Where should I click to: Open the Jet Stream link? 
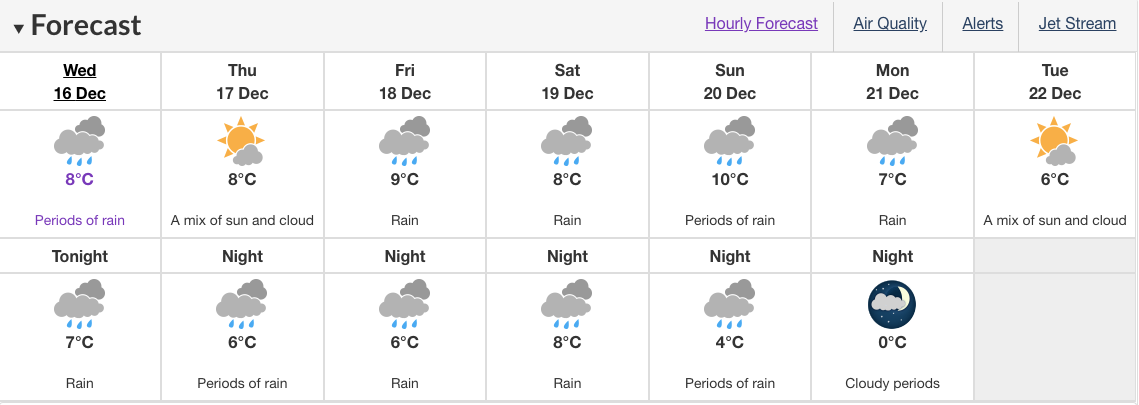point(1077,24)
